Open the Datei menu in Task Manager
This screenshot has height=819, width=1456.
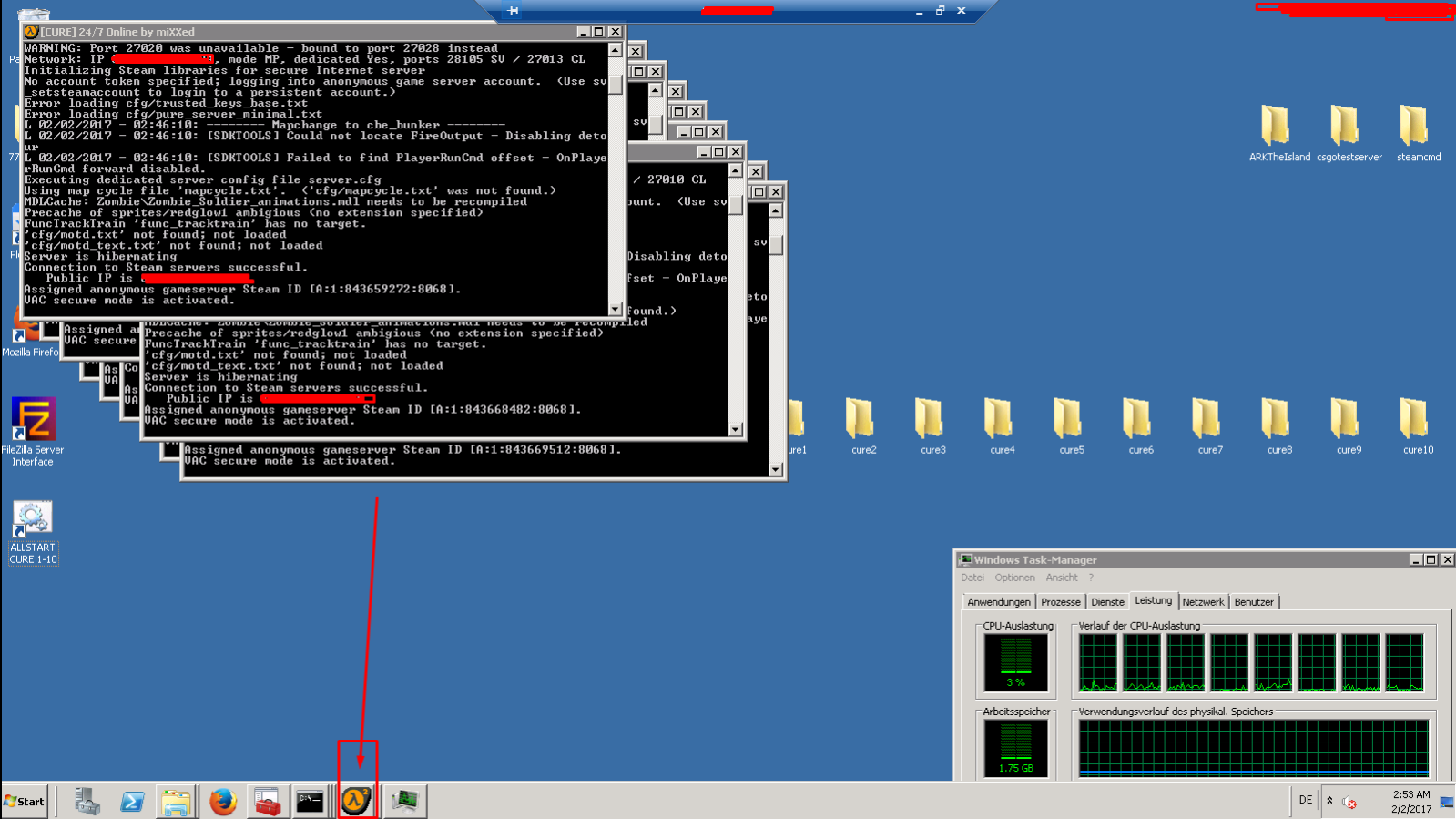pos(972,578)
